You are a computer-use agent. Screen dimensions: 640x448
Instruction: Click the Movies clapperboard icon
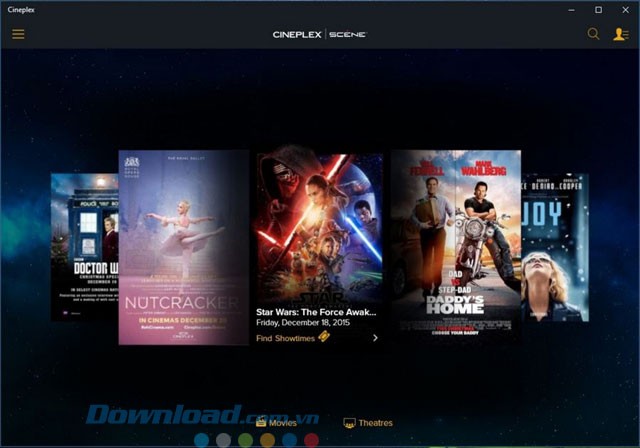coord(261,422)
